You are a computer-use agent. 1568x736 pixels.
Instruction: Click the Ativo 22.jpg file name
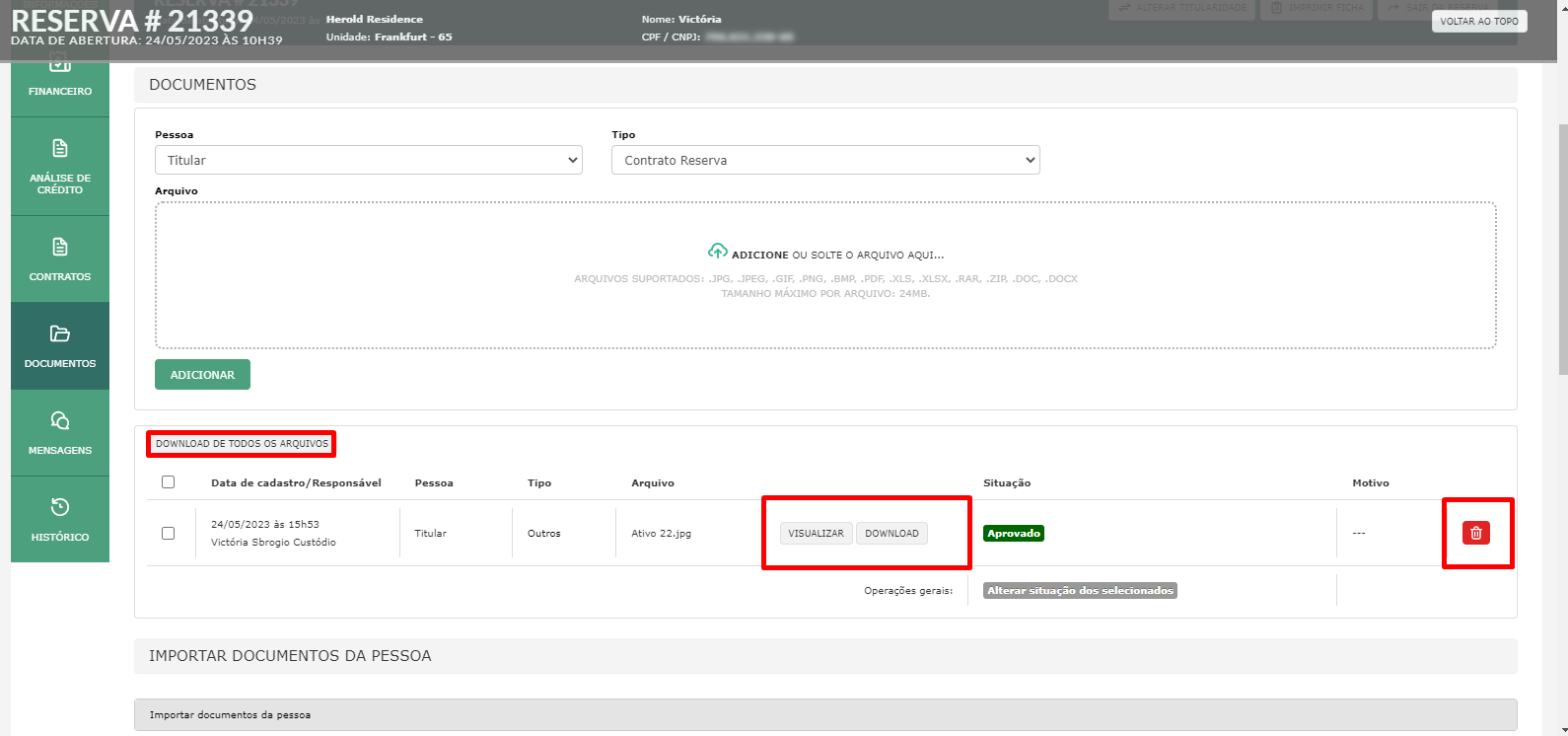(x=661, y=534)
